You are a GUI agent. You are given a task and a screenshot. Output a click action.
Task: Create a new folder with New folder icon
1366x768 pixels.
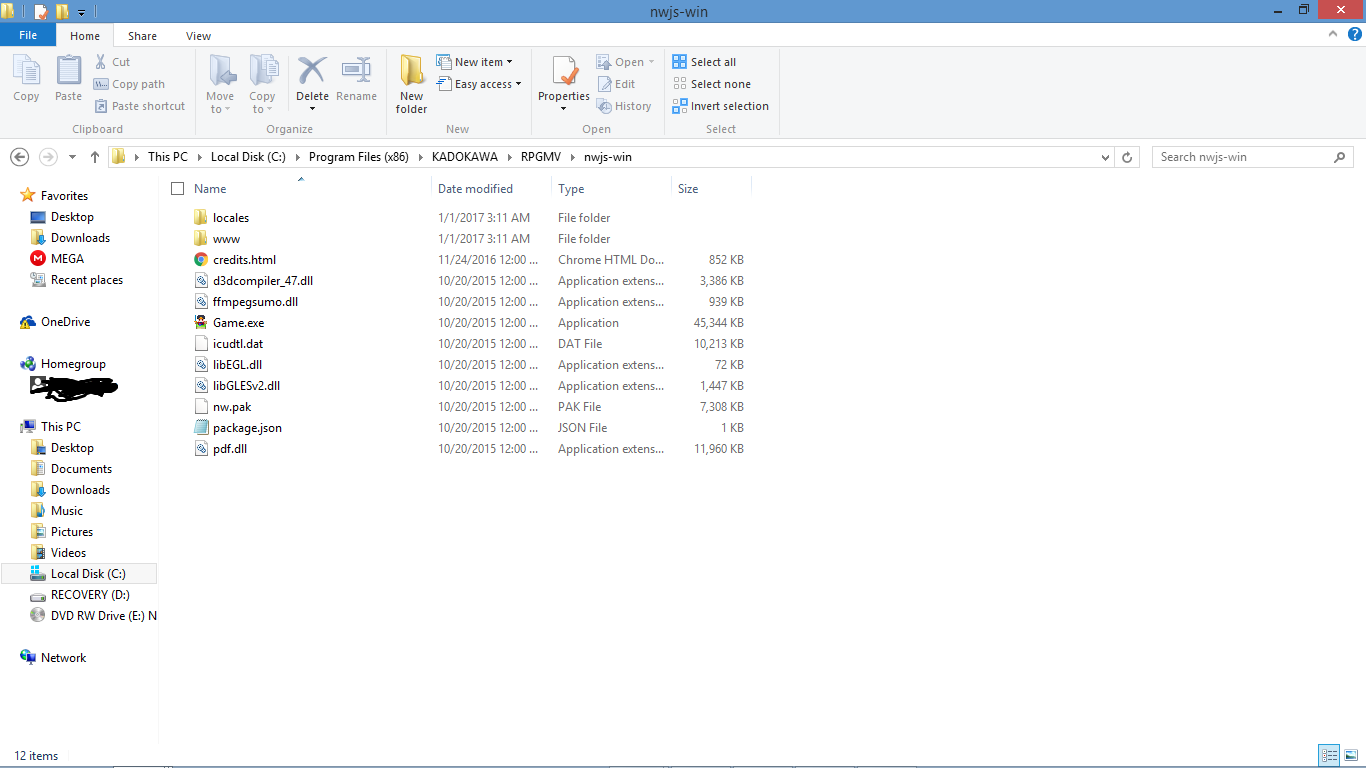tap(412, 71)
